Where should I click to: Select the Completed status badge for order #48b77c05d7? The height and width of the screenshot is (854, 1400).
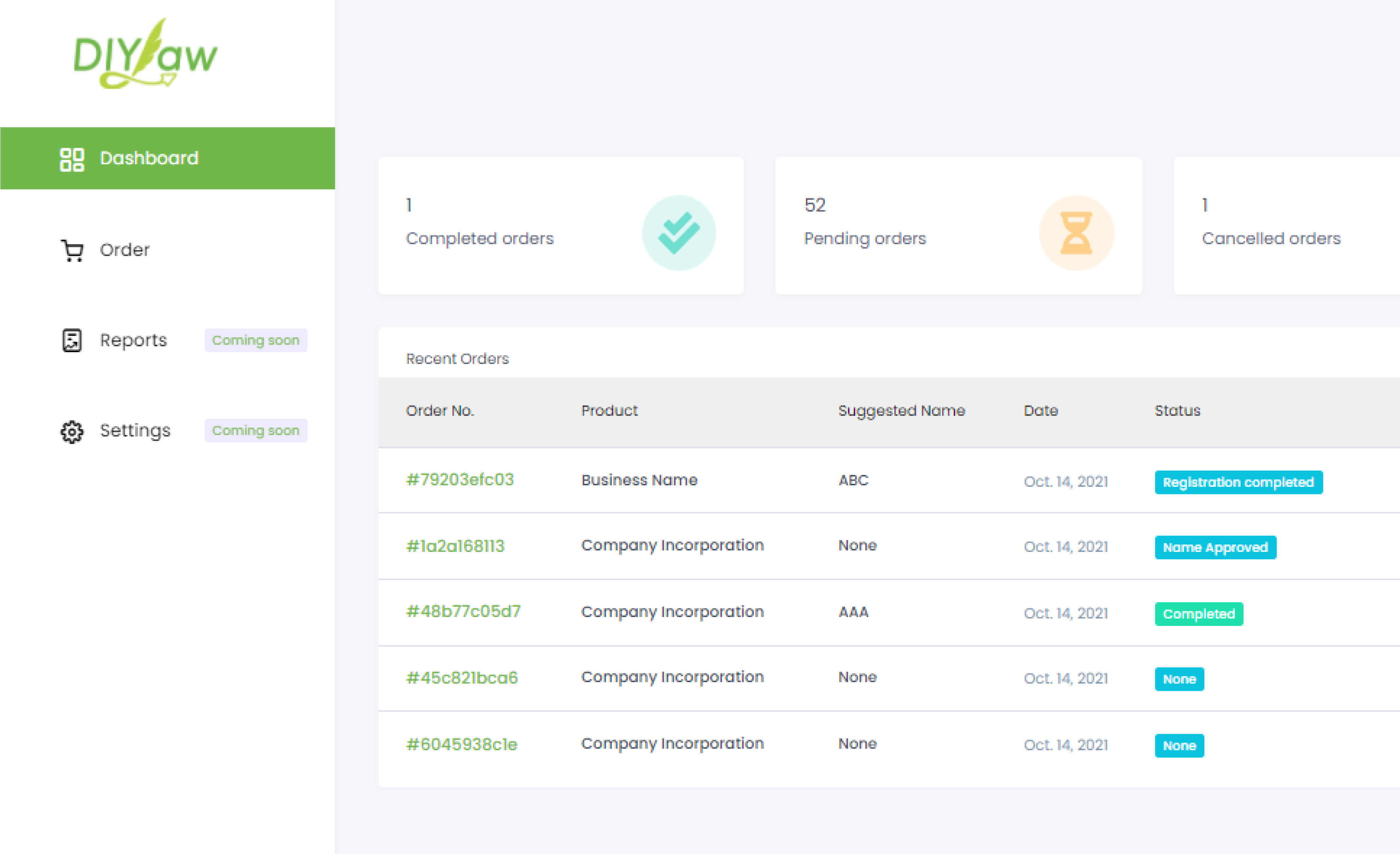click(x=1198, y=614)
